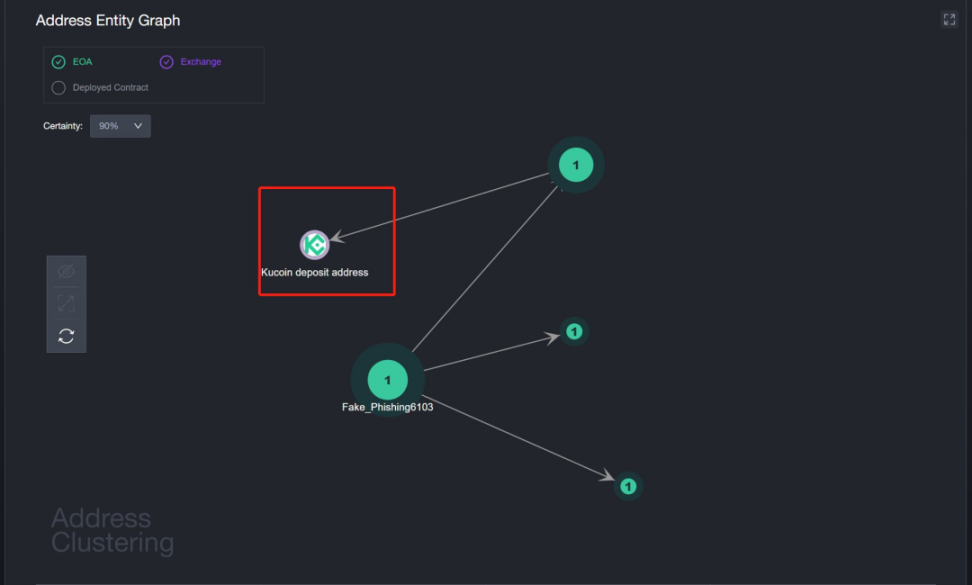Toggle the EOA filter checkbox
The width and height of the screenshot is (972, 585).
(x=58, y=62)
